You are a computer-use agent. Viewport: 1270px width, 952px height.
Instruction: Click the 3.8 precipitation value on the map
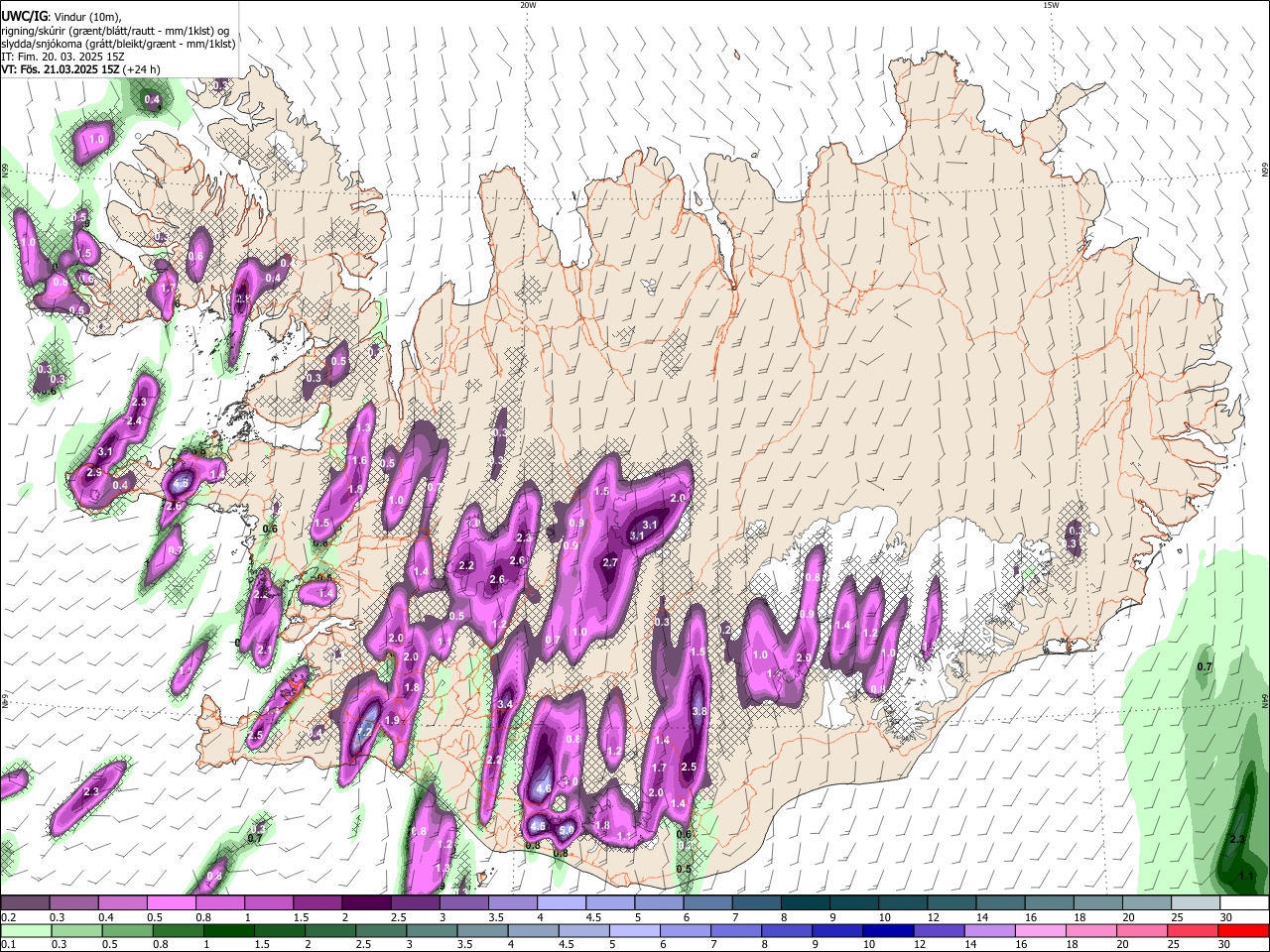[698, 711]
